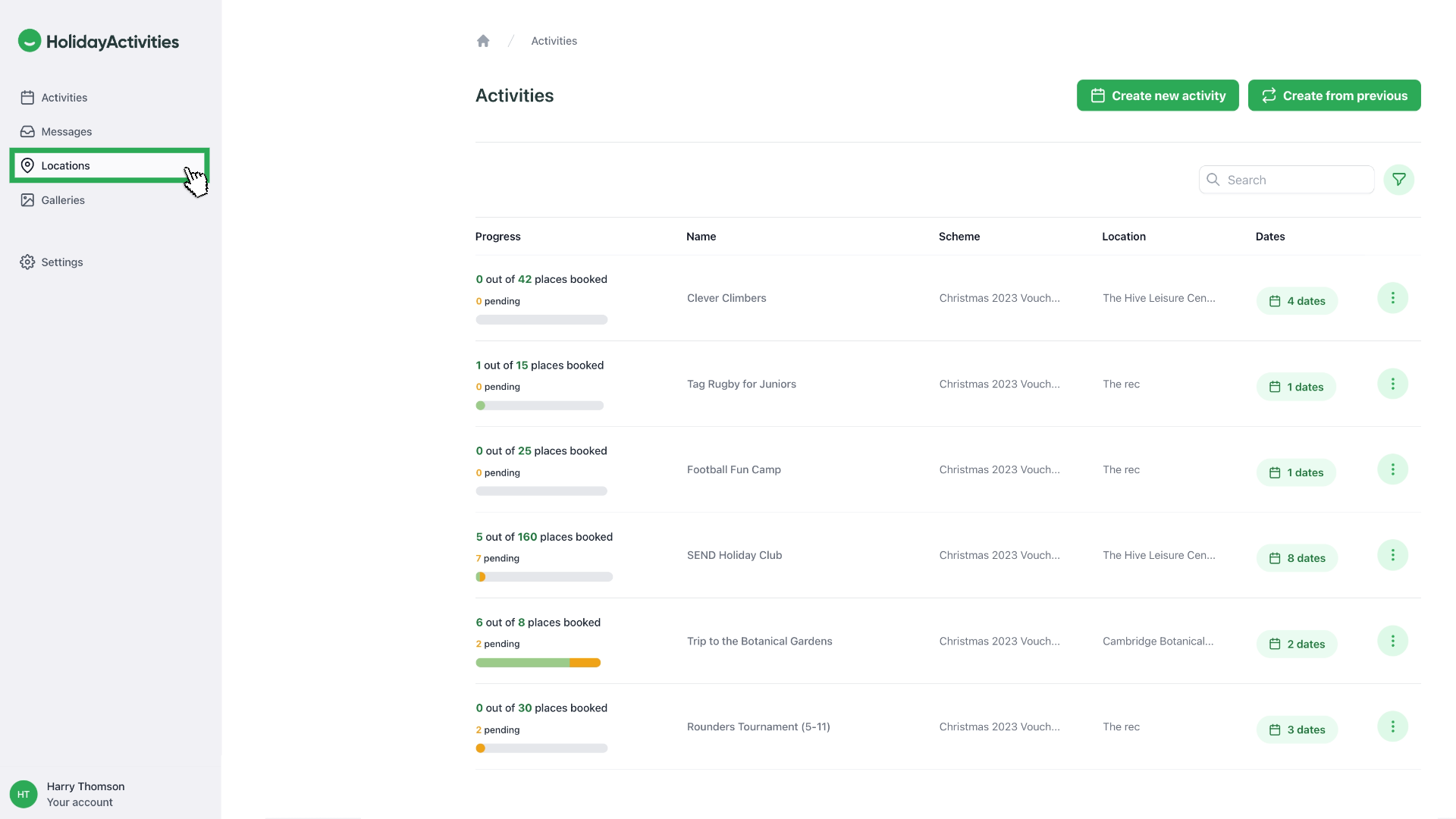
Task: Click the 8 dates badge
Action: click(1297, 558)
